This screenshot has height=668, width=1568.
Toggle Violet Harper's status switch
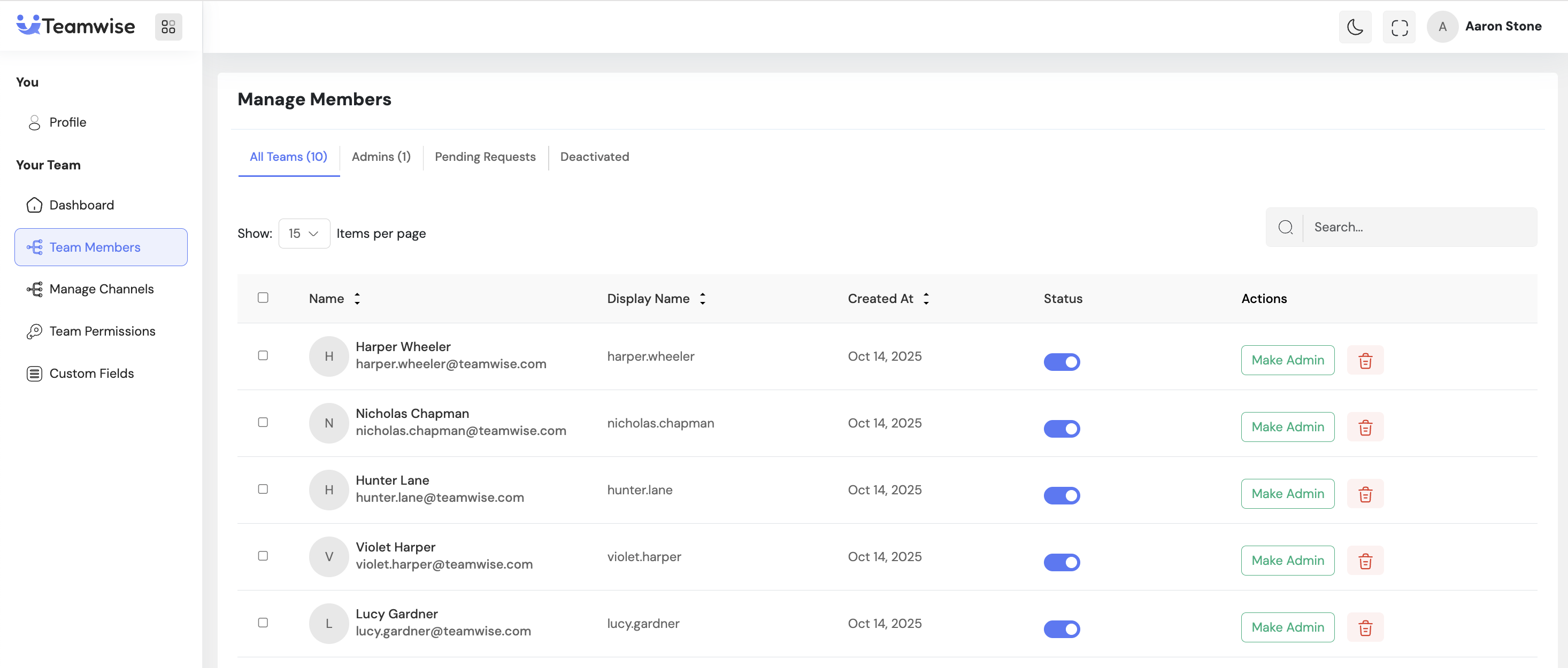tap(1062, 562)
